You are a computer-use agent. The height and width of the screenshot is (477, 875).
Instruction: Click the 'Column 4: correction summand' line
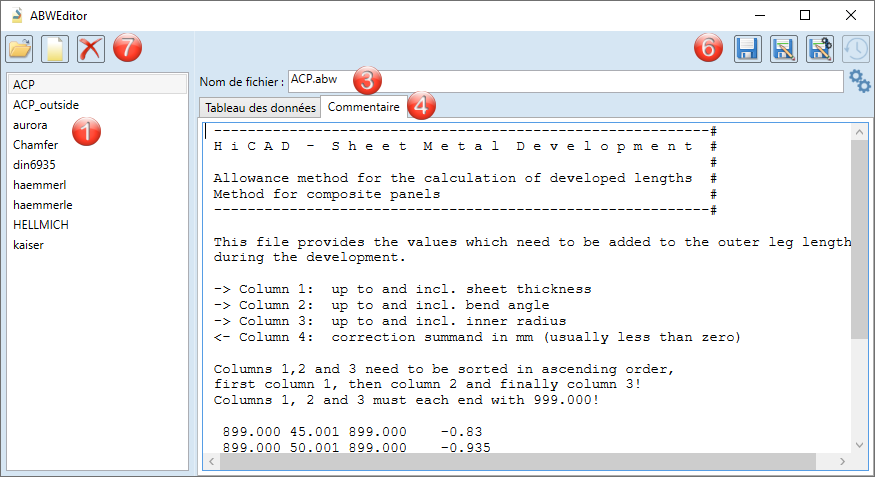click(x=477, y=338)
